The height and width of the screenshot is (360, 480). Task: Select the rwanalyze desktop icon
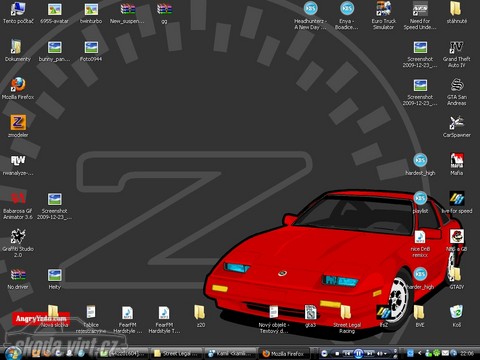pos(18,165)
